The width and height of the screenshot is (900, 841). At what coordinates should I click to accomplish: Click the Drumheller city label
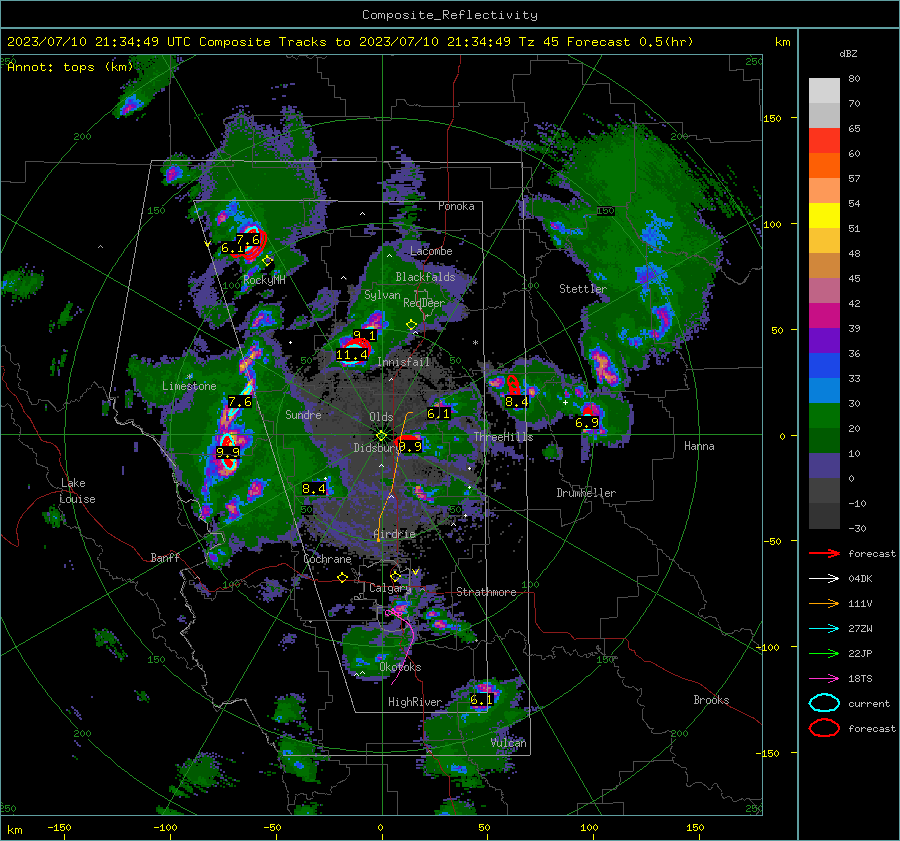(586, 493)
